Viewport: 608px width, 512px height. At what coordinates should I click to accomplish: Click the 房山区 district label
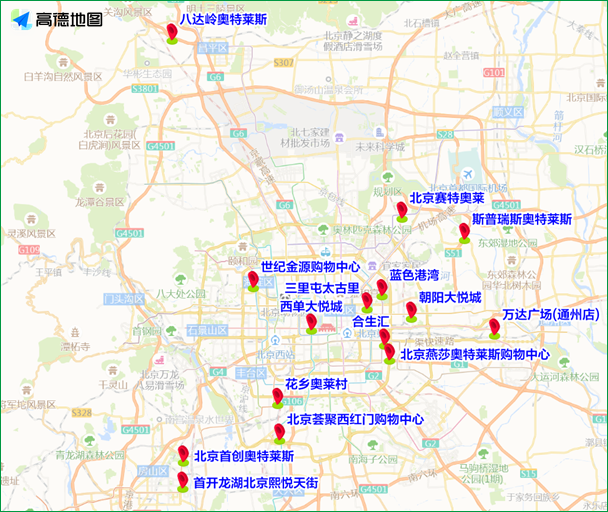point(153,471)
